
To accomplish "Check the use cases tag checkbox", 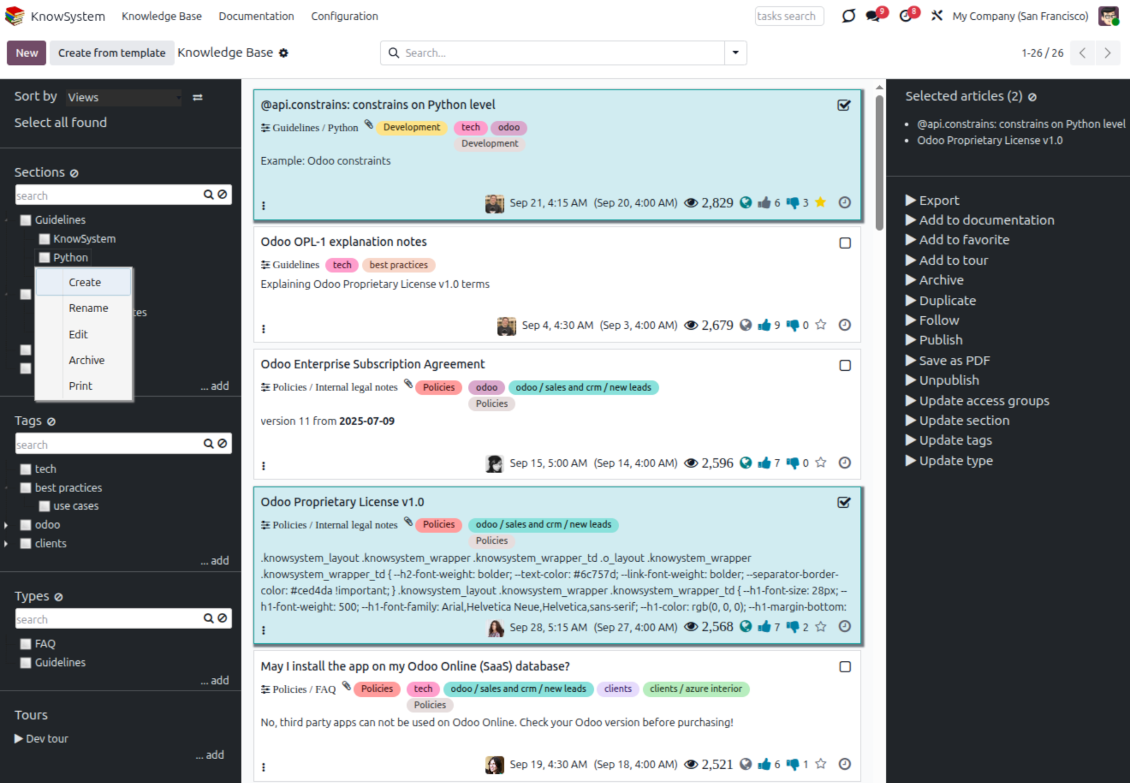I will tap(45, 506).
